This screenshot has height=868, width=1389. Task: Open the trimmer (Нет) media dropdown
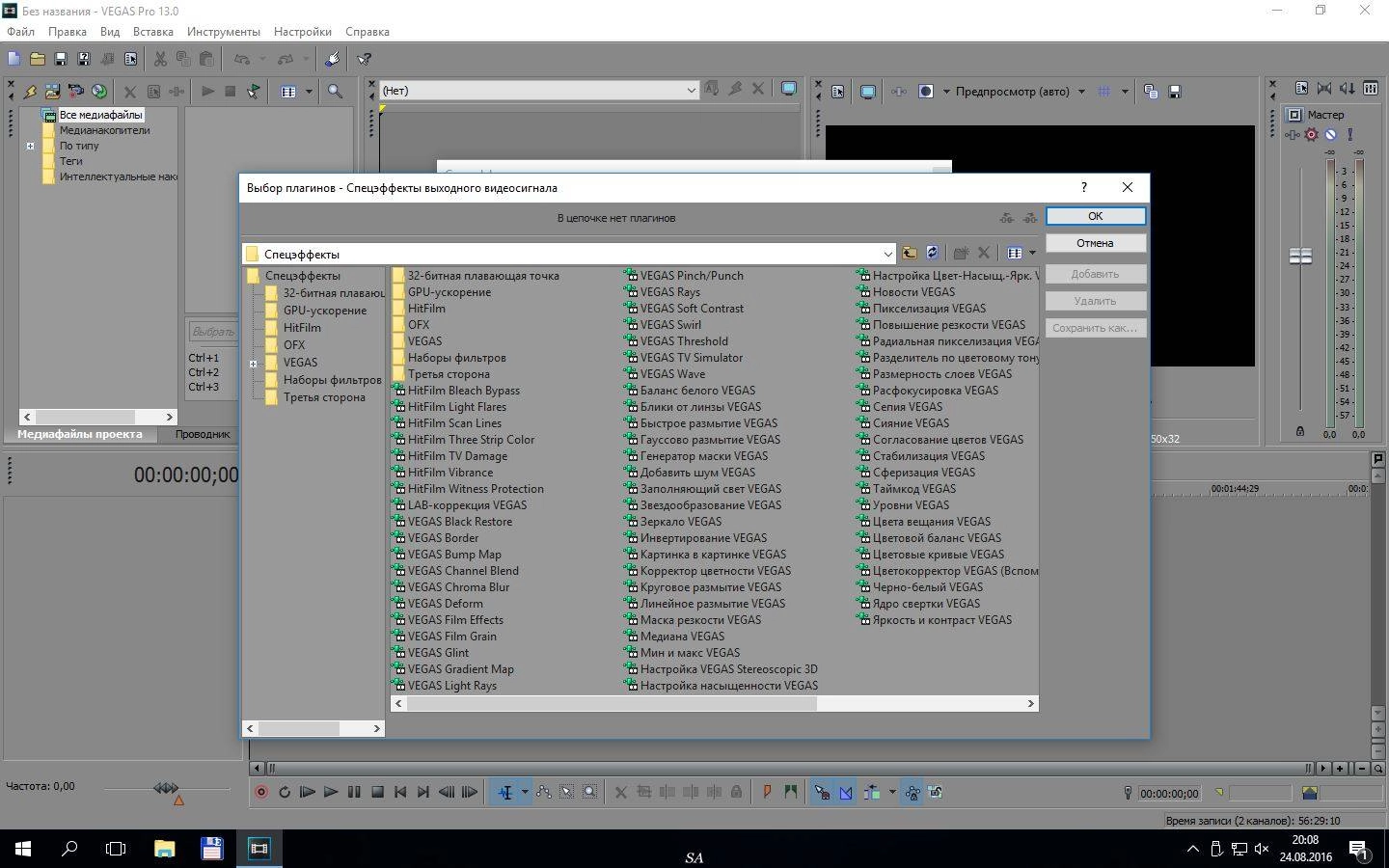[691, 90]
